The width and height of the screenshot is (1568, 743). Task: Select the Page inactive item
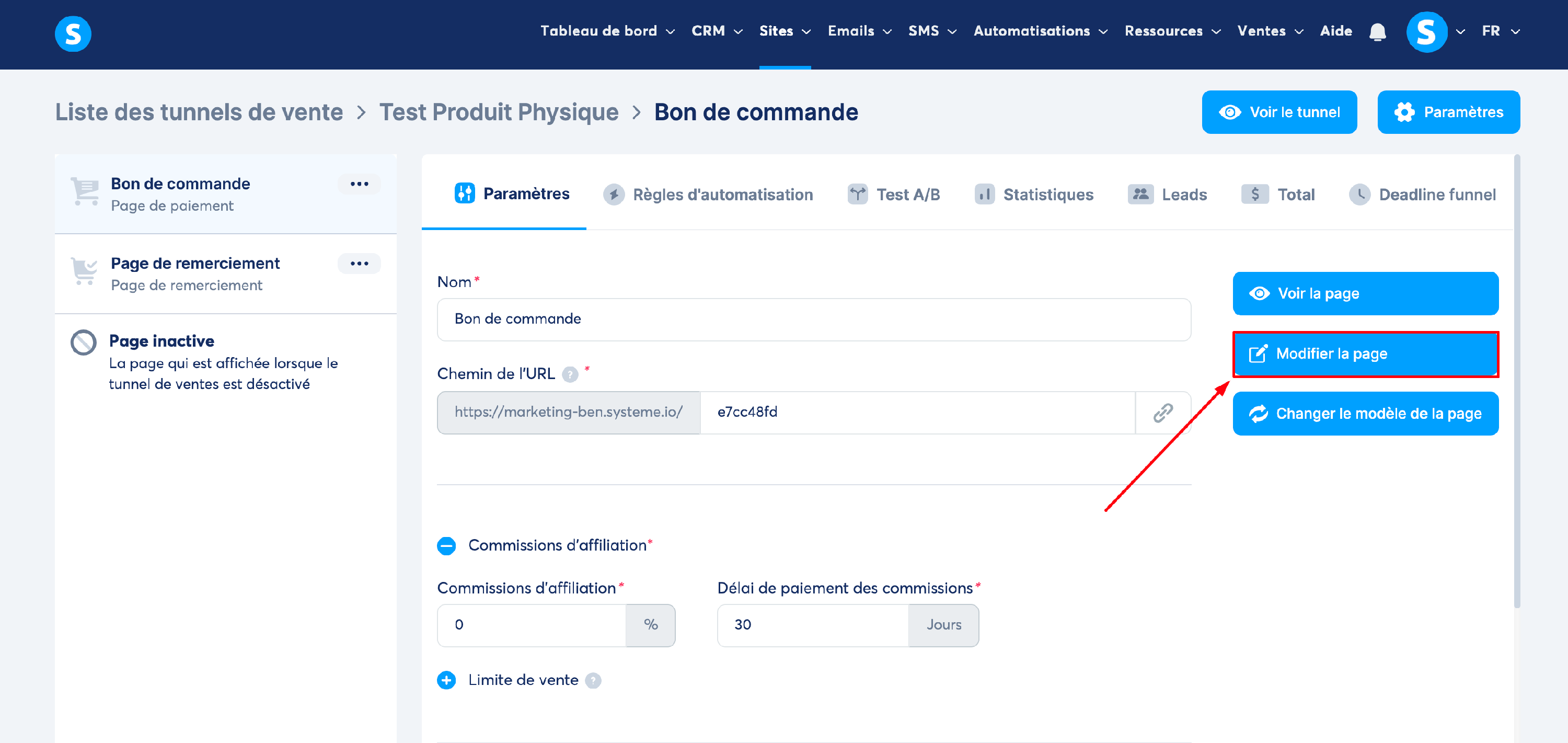(162, 341)
